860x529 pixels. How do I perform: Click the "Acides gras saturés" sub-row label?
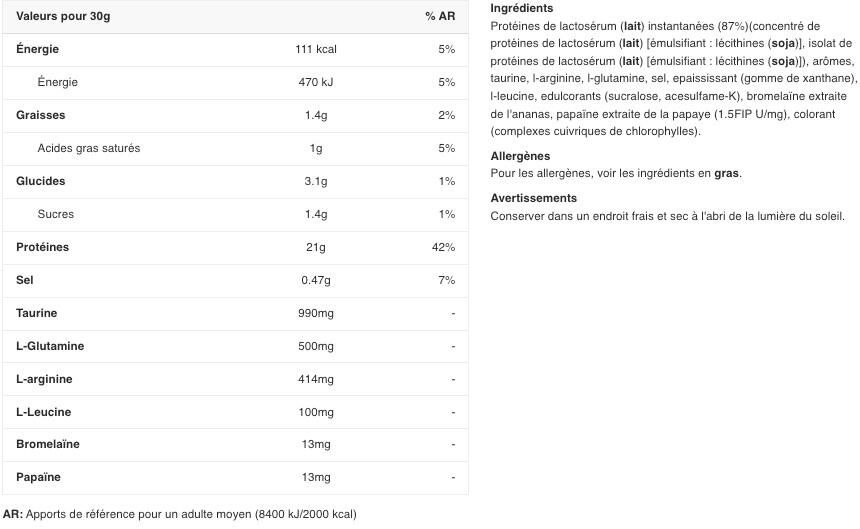click(x=88, y=148)
